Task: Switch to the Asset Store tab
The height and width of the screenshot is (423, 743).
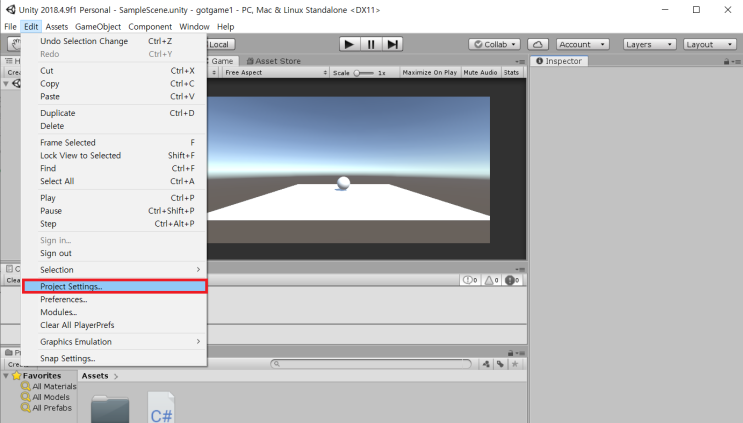Action: tap(273, 61)
